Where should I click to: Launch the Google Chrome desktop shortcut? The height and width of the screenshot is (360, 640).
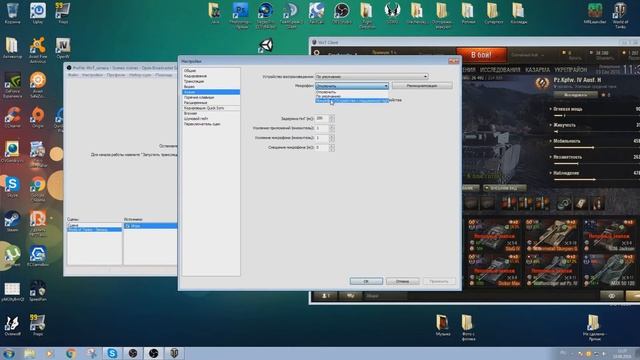pos(38,189)
